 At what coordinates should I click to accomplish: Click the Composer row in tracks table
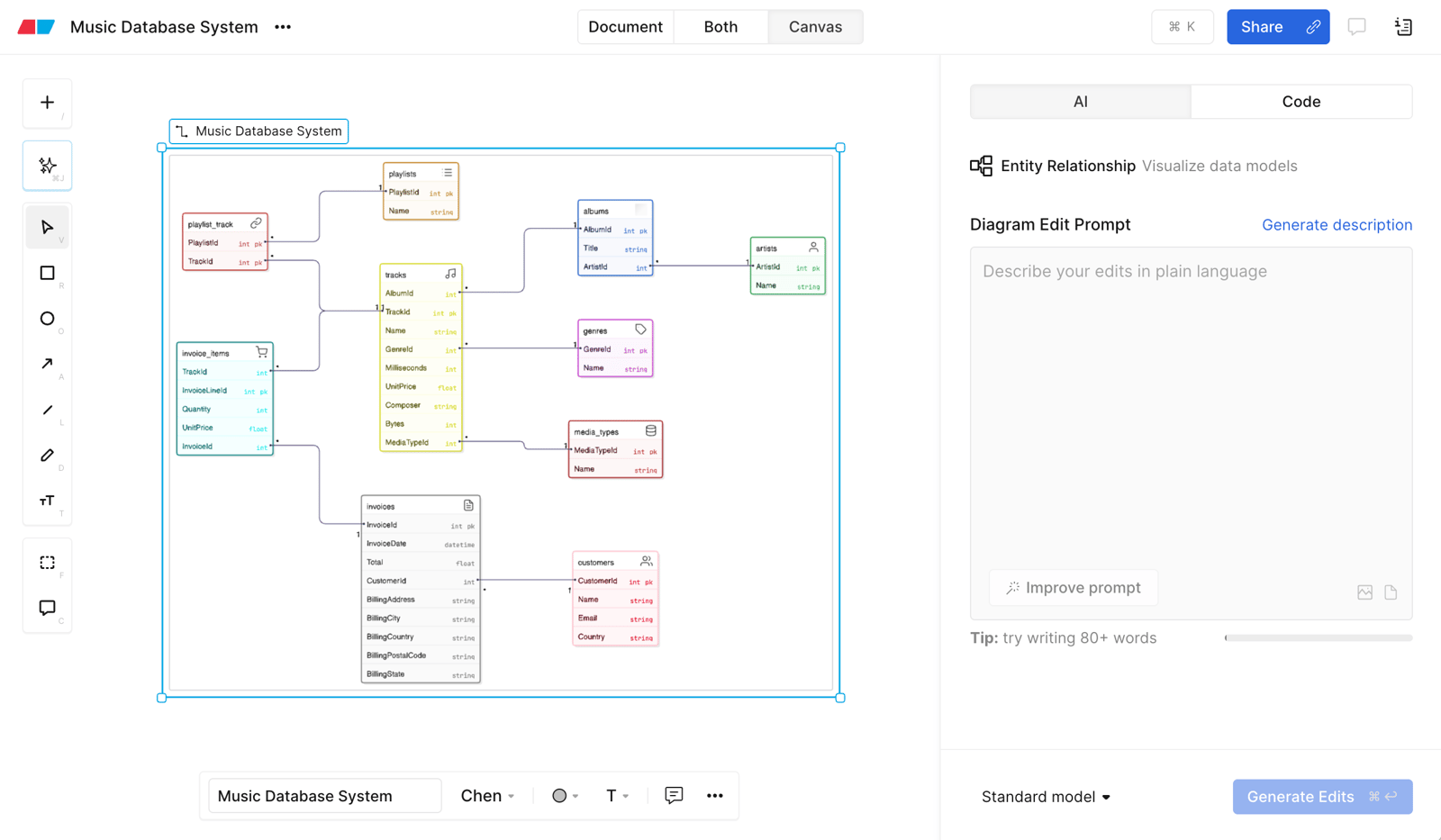coord(421,405)
